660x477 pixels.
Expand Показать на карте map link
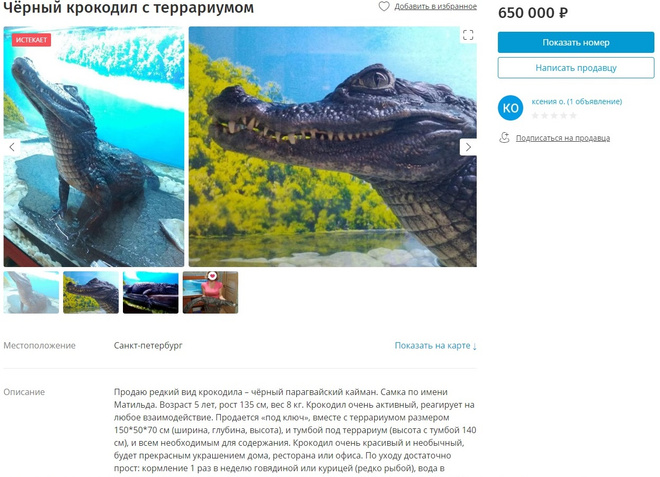[x=435, y=346]
